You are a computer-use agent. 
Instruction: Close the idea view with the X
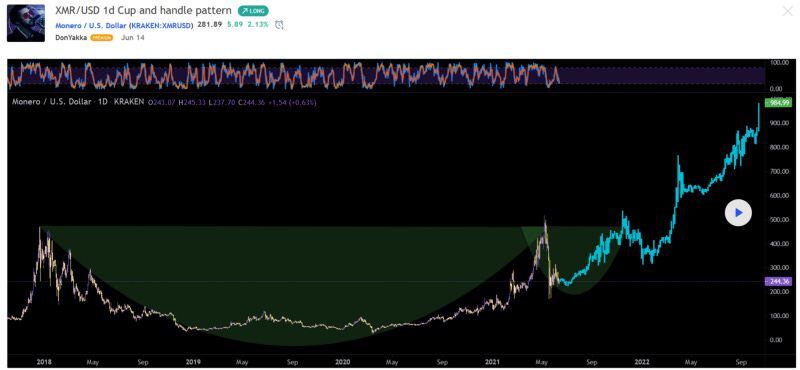(x=787, y=11)
